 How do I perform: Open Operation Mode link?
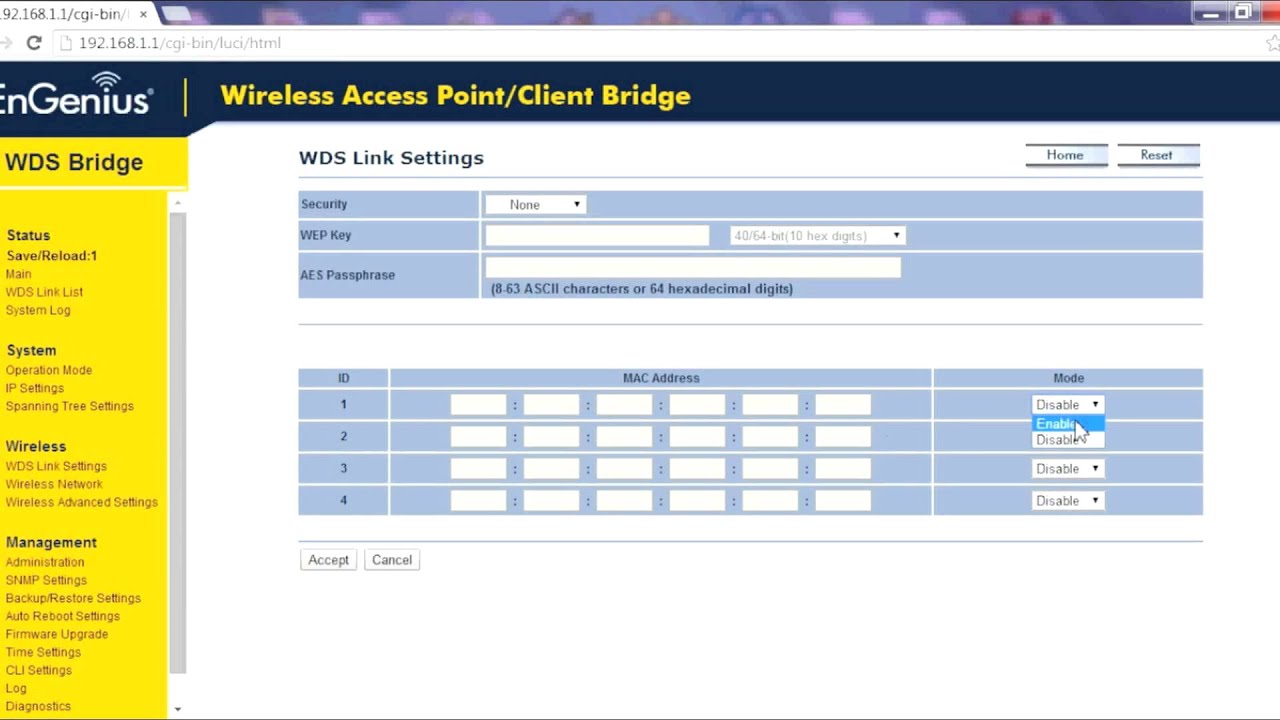point(49,370)
